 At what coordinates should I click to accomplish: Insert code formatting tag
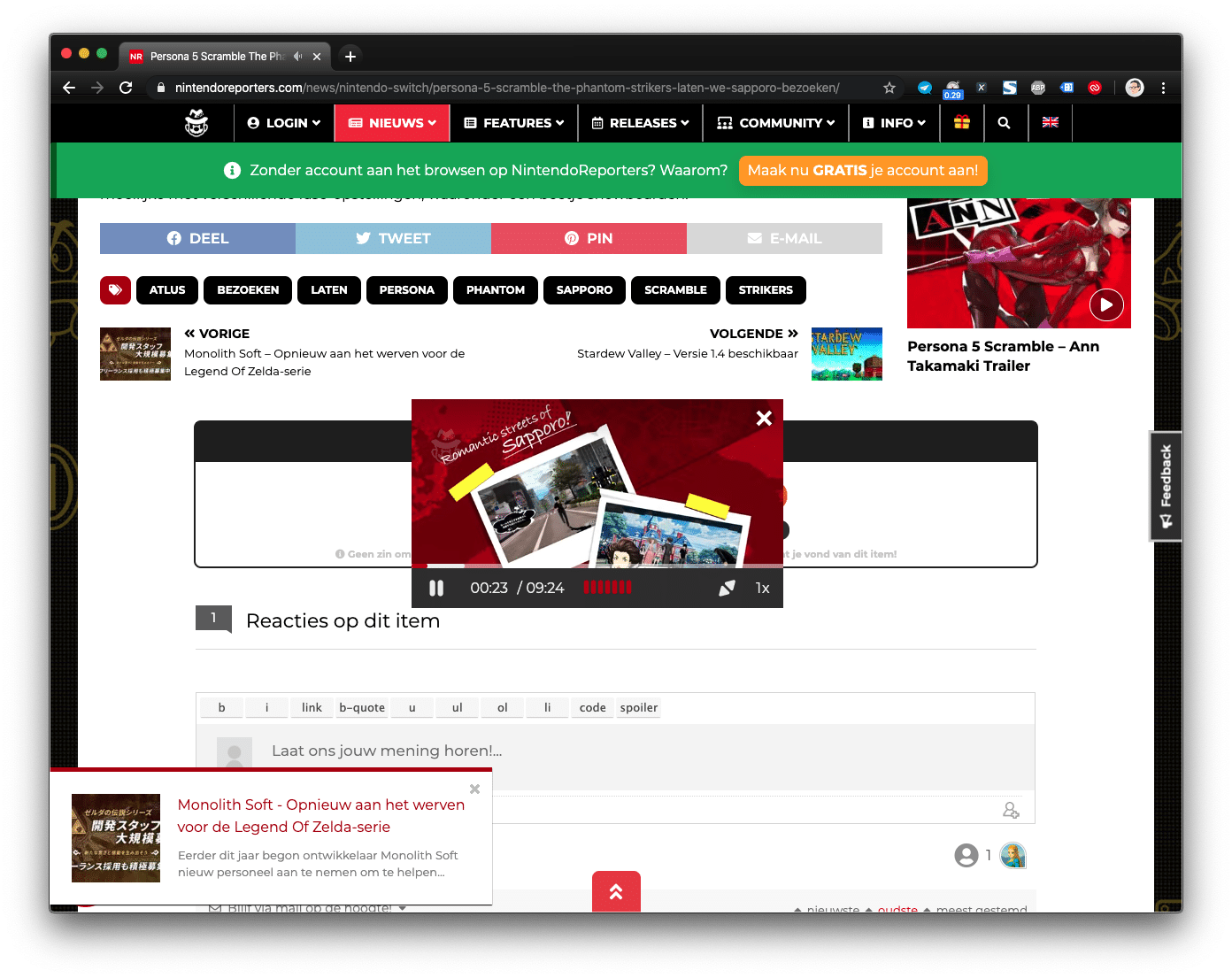point(592,707)
